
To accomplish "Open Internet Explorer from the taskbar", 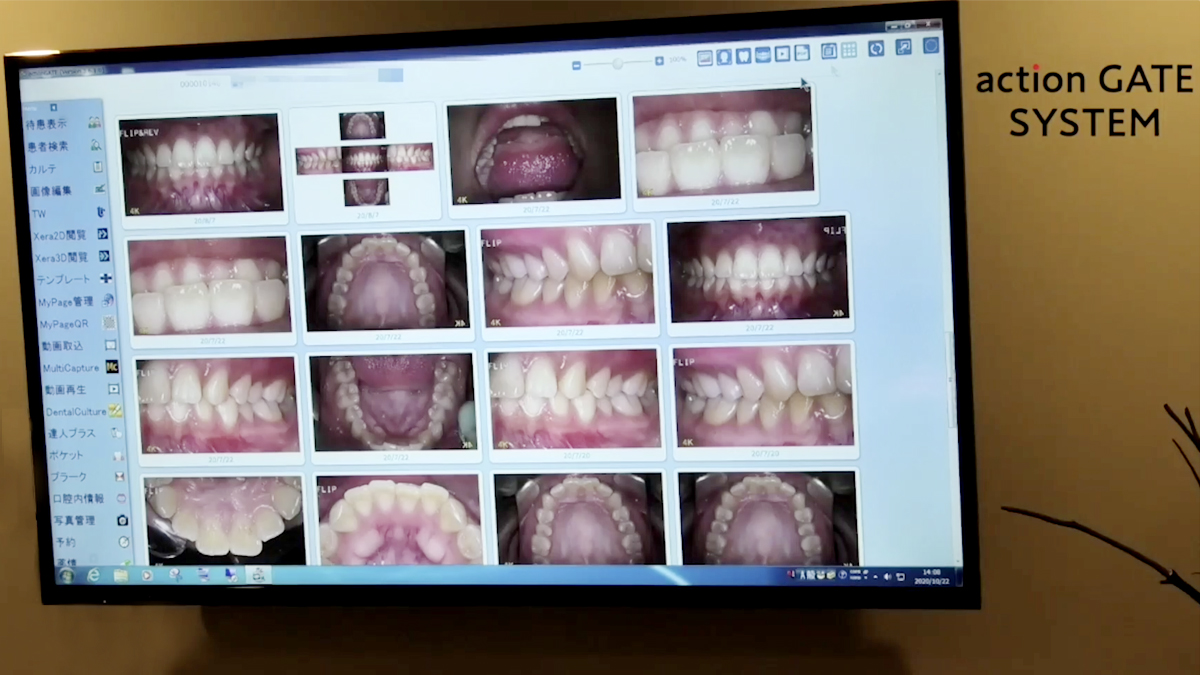I will 93,575.
